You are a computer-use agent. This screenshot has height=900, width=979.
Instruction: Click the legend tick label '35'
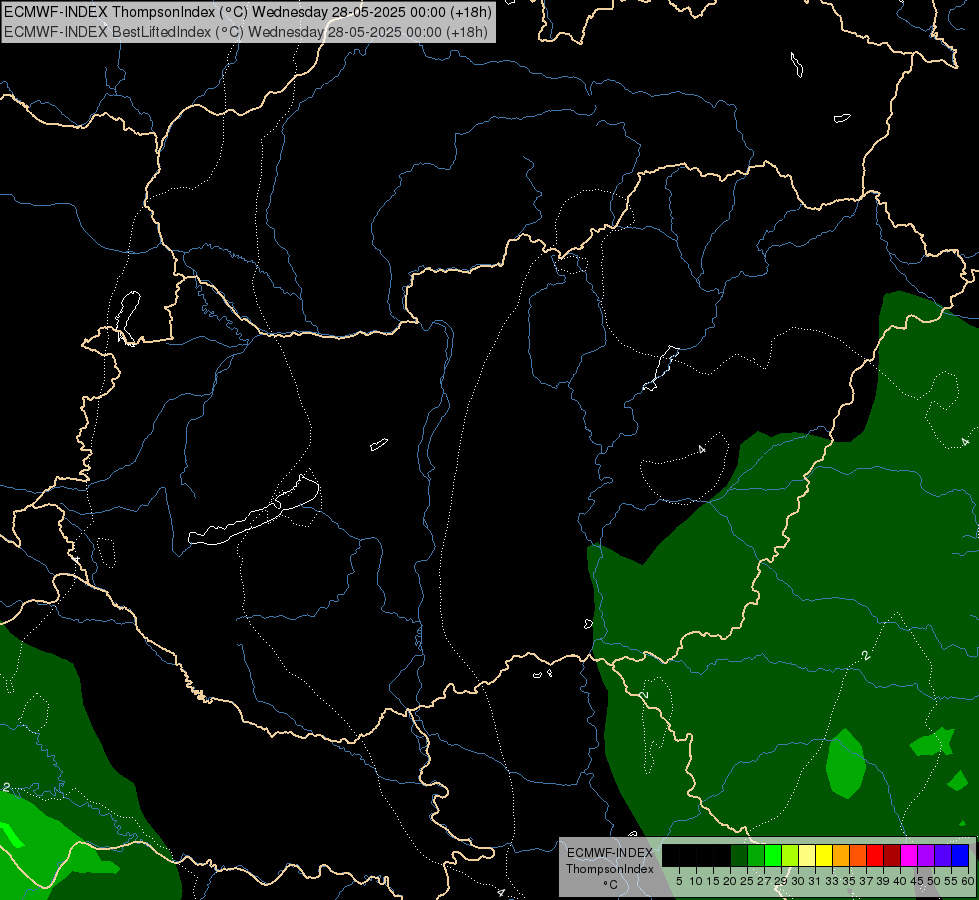tap(849, 881)
